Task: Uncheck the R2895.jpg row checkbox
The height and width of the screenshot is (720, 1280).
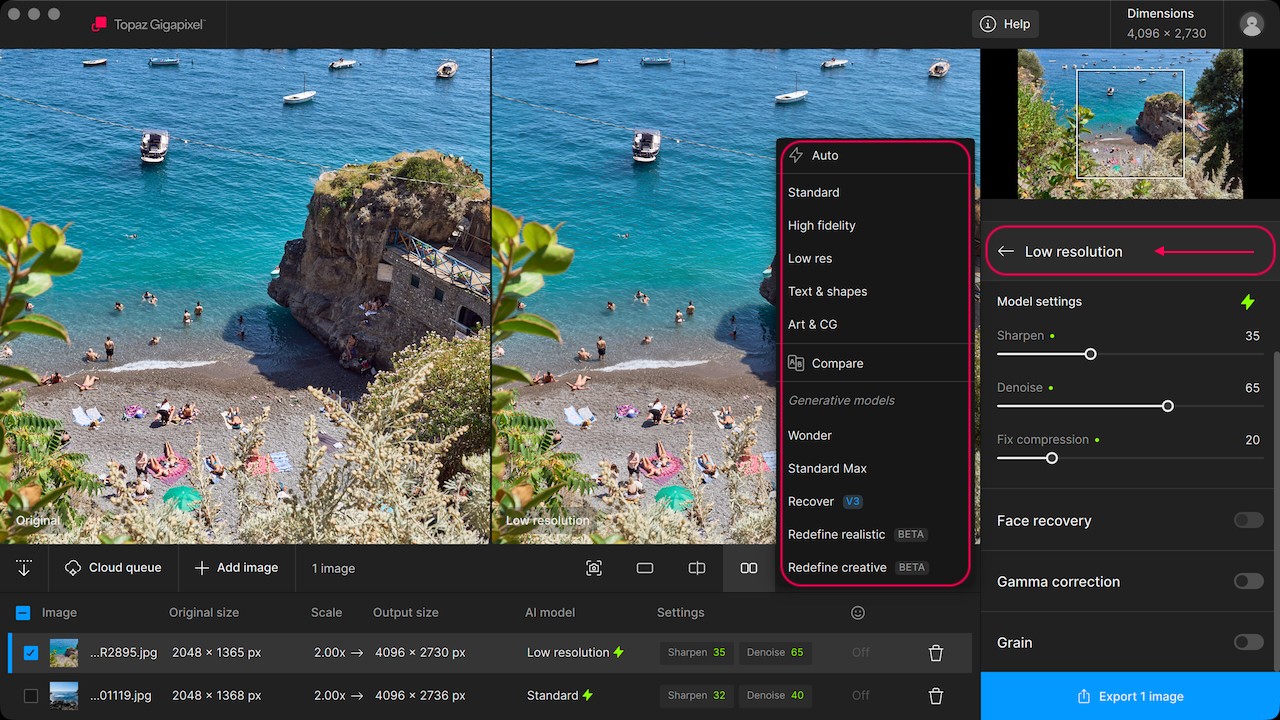Action: pyautogui.click(x=31, y=653)
